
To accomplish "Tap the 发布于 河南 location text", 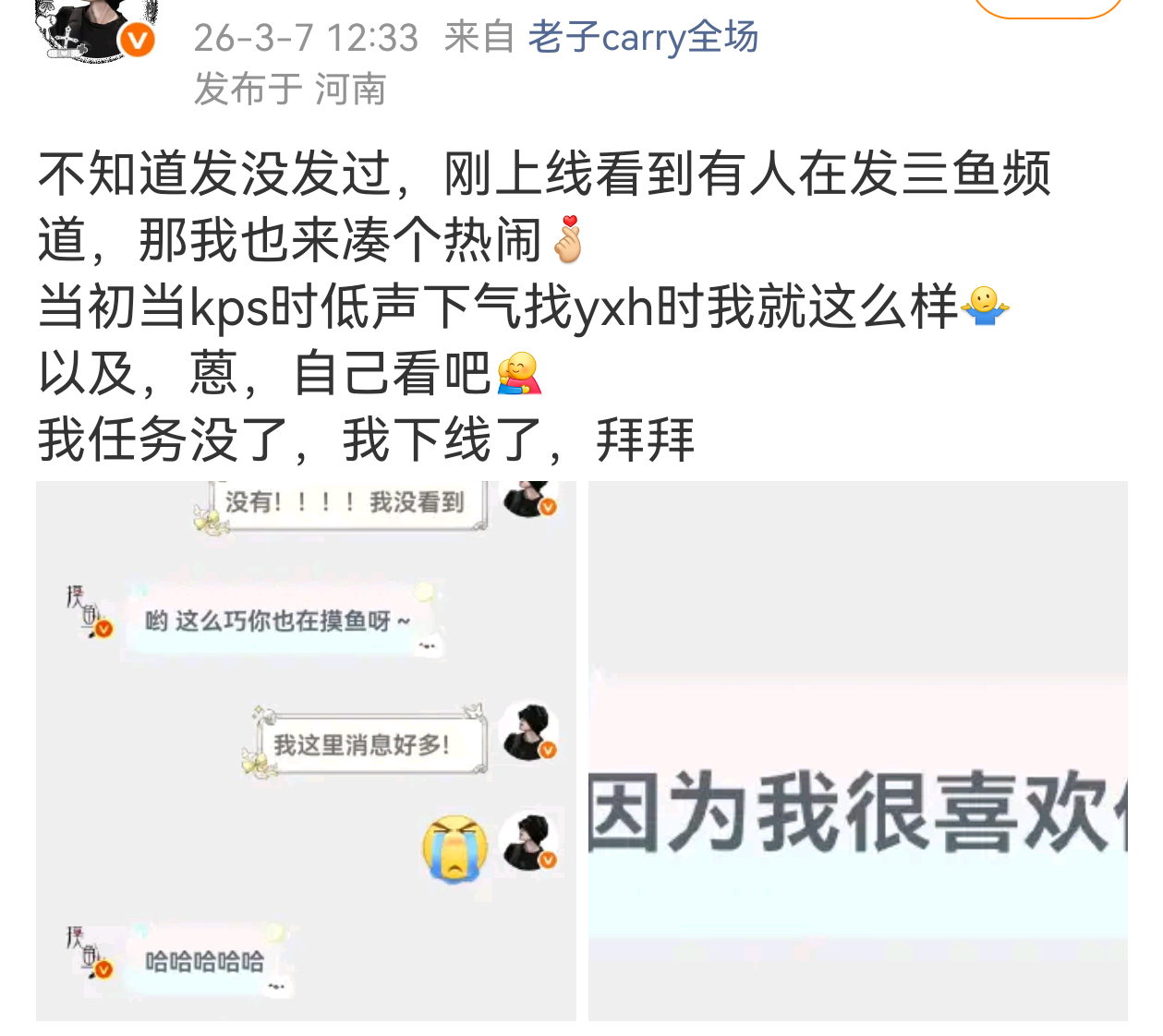I will click(x=289, y=90).
